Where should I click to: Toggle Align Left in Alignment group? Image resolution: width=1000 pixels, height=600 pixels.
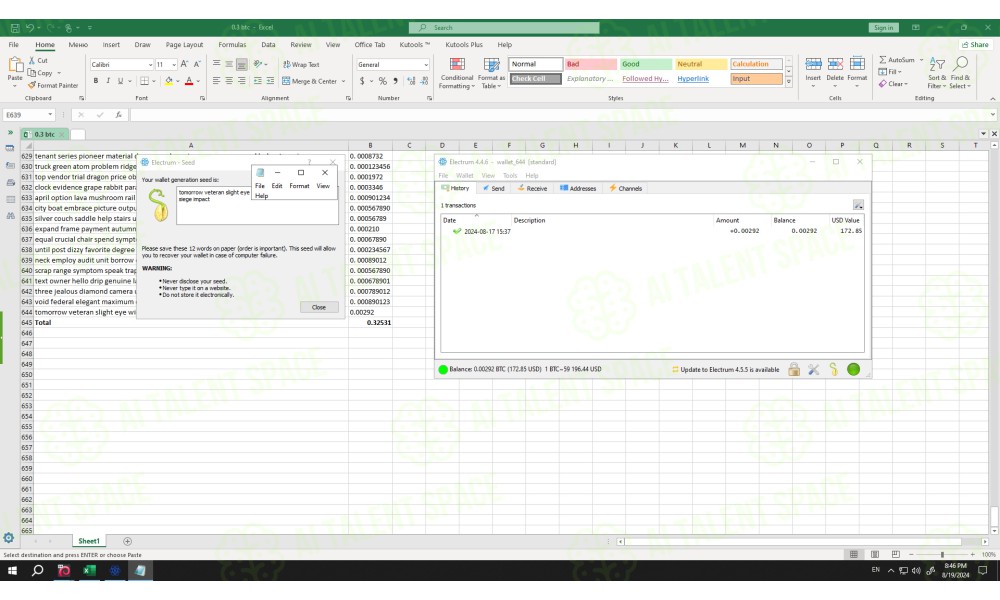click(216, 81)
